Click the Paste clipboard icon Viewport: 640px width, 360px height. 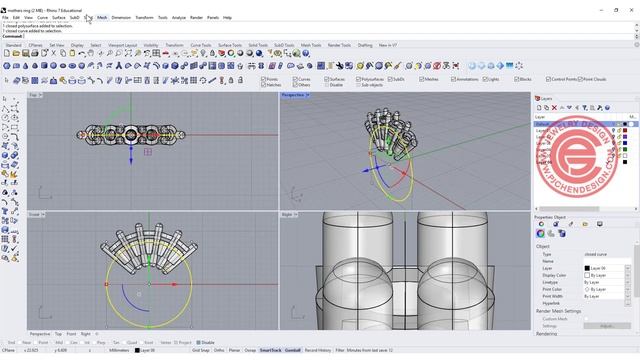[72, 53]
